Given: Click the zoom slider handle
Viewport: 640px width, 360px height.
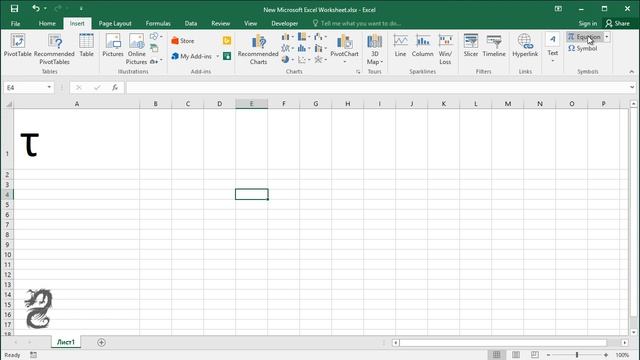Looking at the screenshot, I should (577, 355).
